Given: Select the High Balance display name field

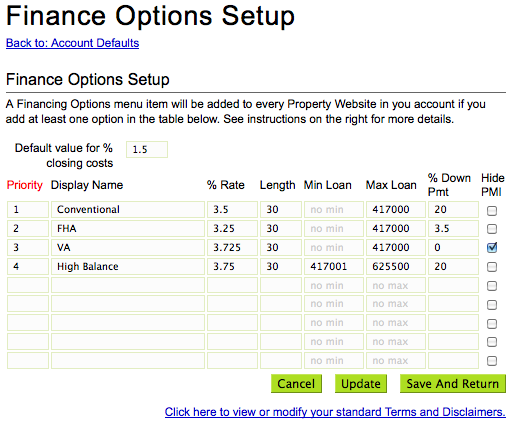Looking at the screenshot, I should click(x=128, y=267).
